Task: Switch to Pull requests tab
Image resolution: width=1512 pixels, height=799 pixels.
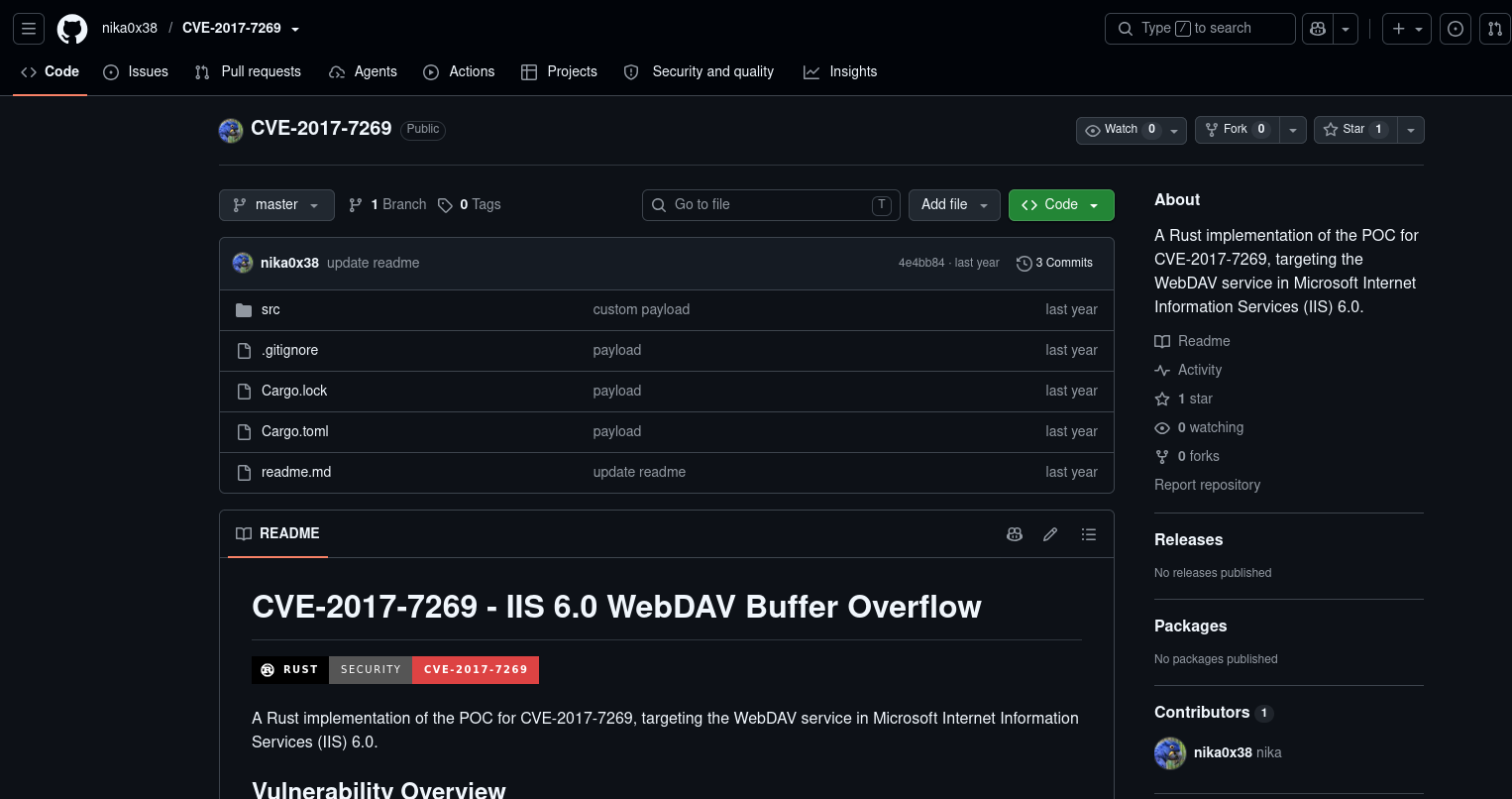Action: (248, 72)
